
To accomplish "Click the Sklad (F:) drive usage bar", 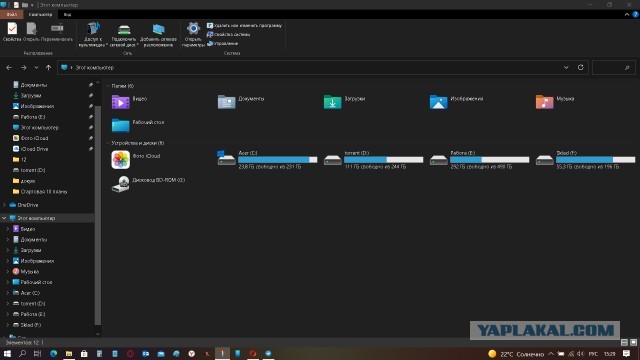I will (x=596, y=160).
